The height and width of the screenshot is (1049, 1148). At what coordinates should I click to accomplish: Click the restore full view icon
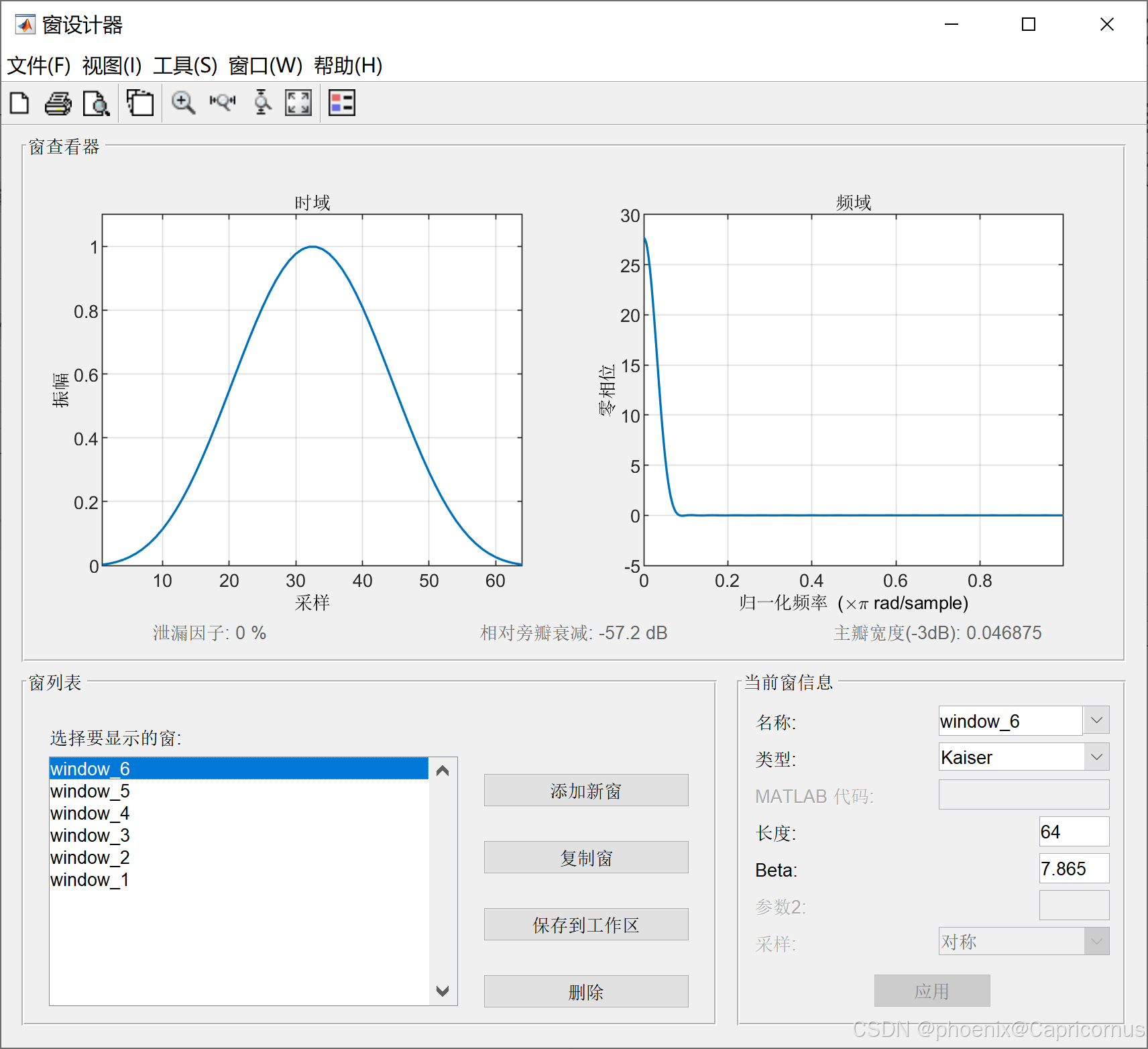point(298,103)
